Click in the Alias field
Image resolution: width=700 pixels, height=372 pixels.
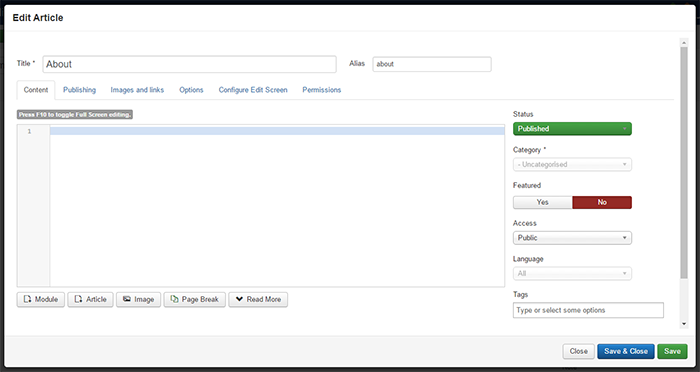(432, 64)
